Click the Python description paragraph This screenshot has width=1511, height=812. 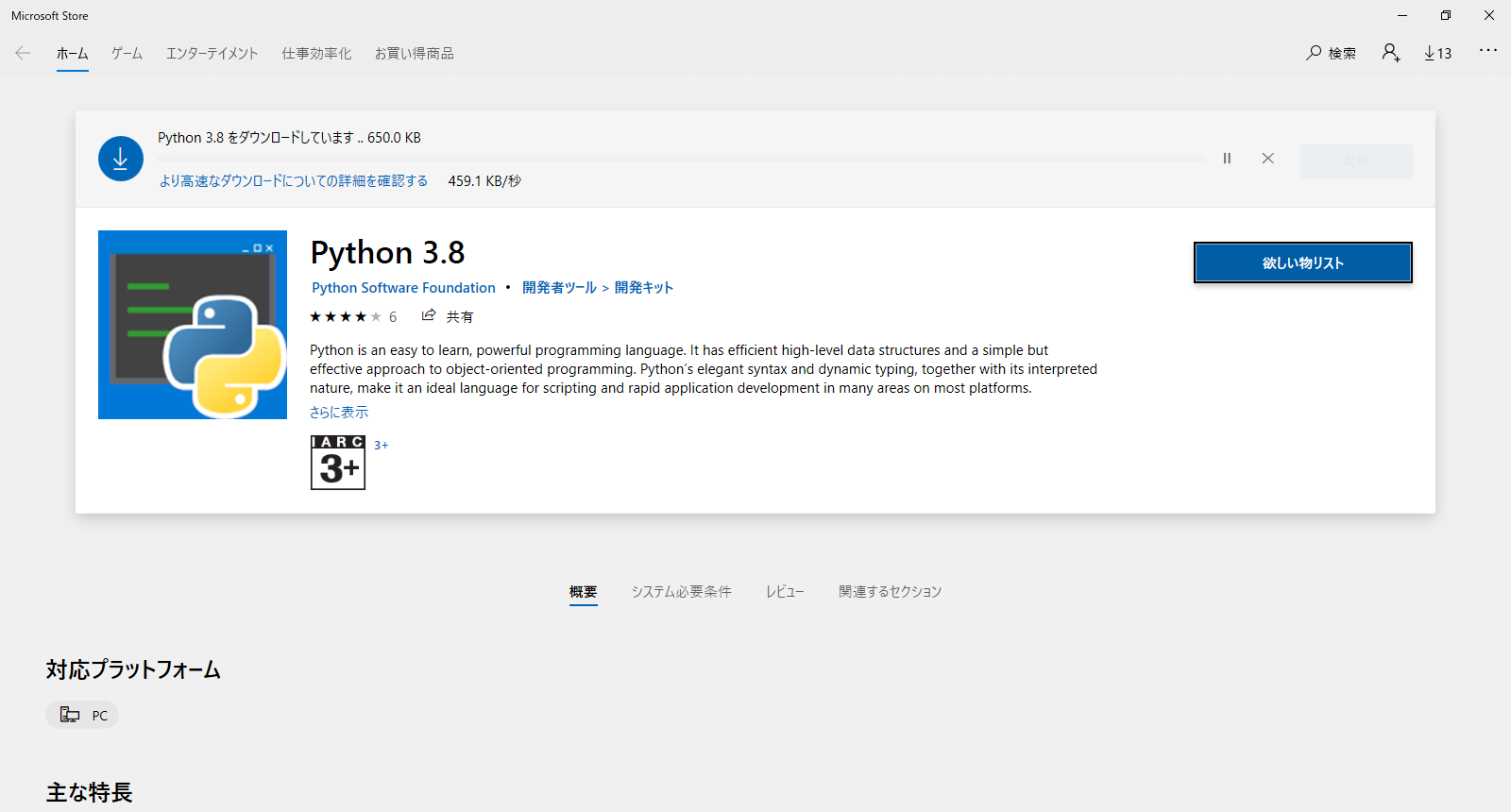click(x=704, y=369)
